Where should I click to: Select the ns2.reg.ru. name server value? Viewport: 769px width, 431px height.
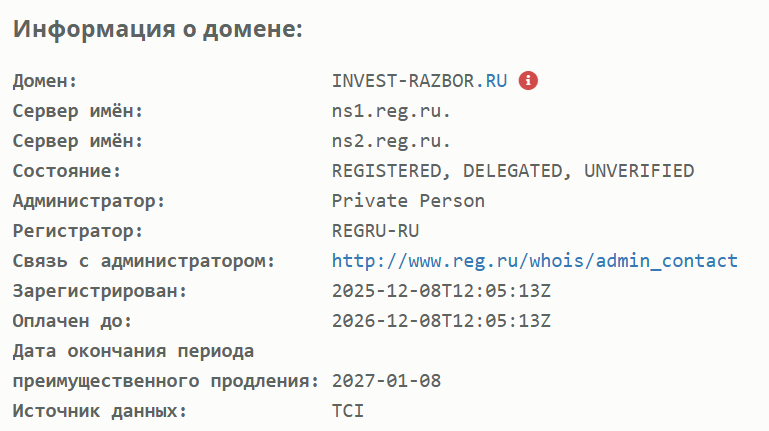click(x=391, y=141)
